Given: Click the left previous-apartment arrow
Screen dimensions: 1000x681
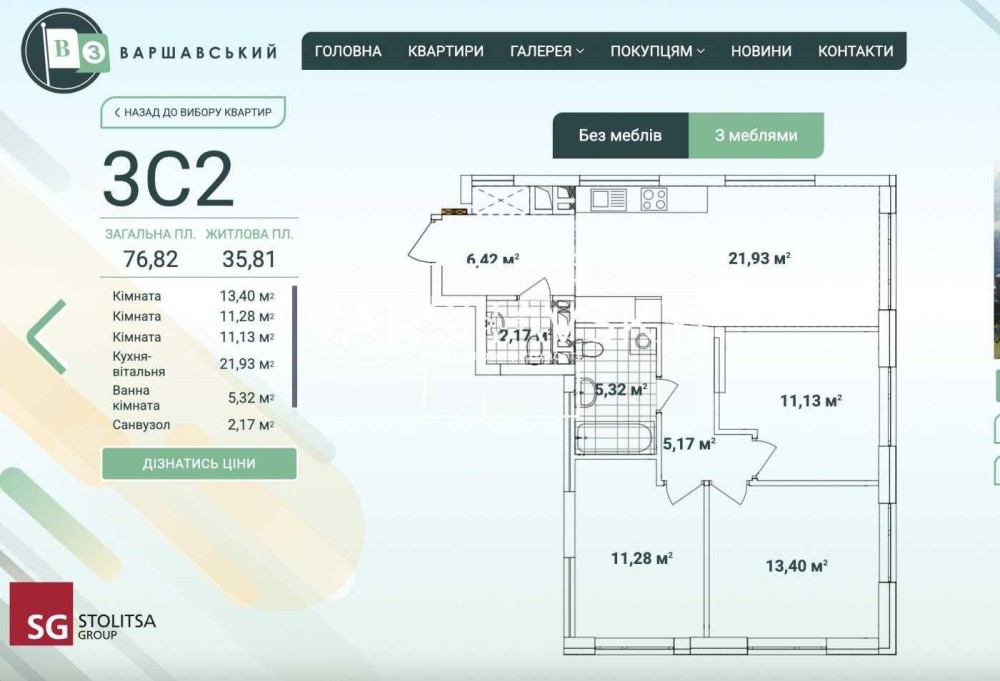Looking at the screenshot, I should pyautogui.click(x=47, y=337).
